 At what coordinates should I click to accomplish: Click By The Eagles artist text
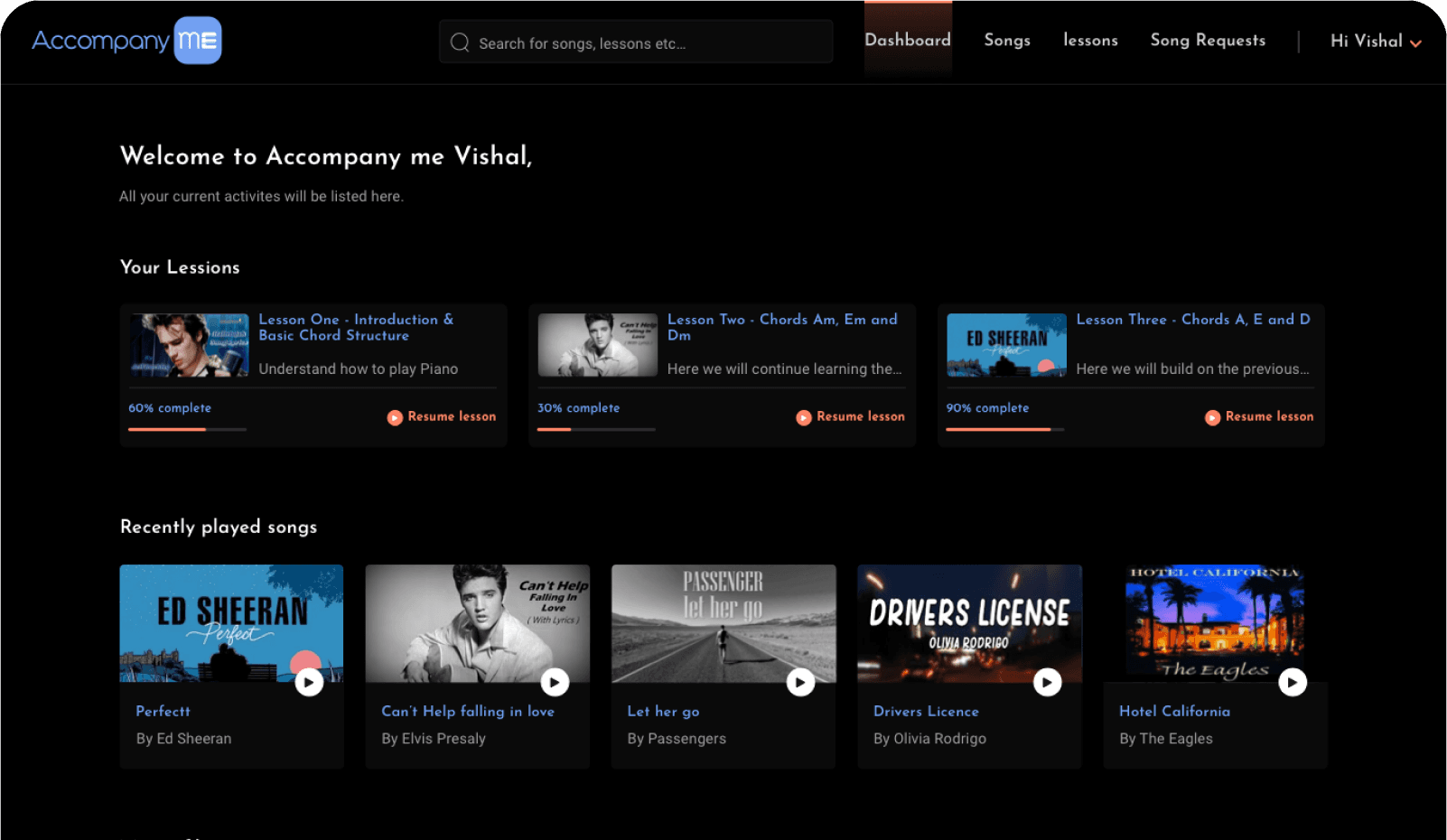(1166, 738)
